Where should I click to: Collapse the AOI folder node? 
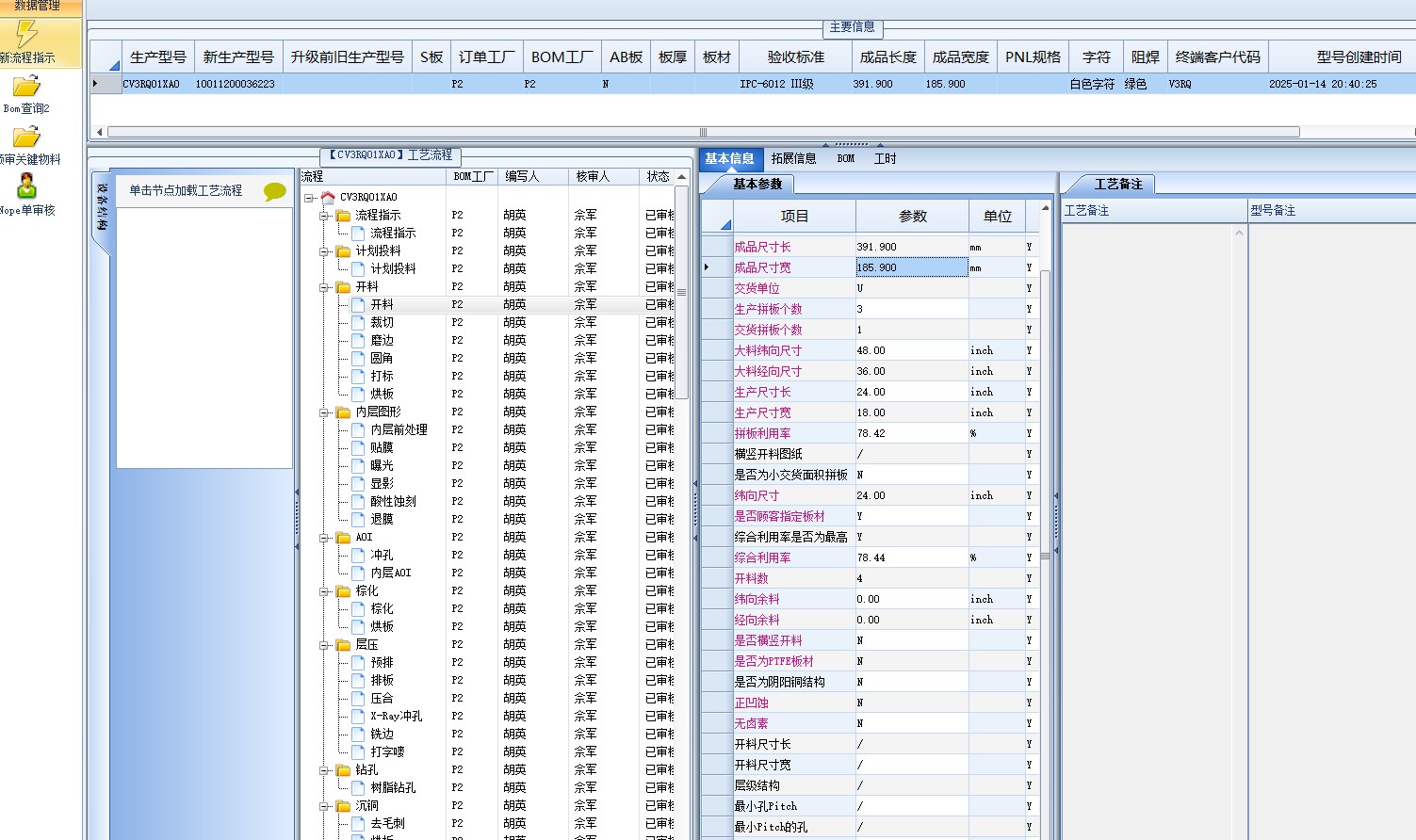click(x=324, y=538)
